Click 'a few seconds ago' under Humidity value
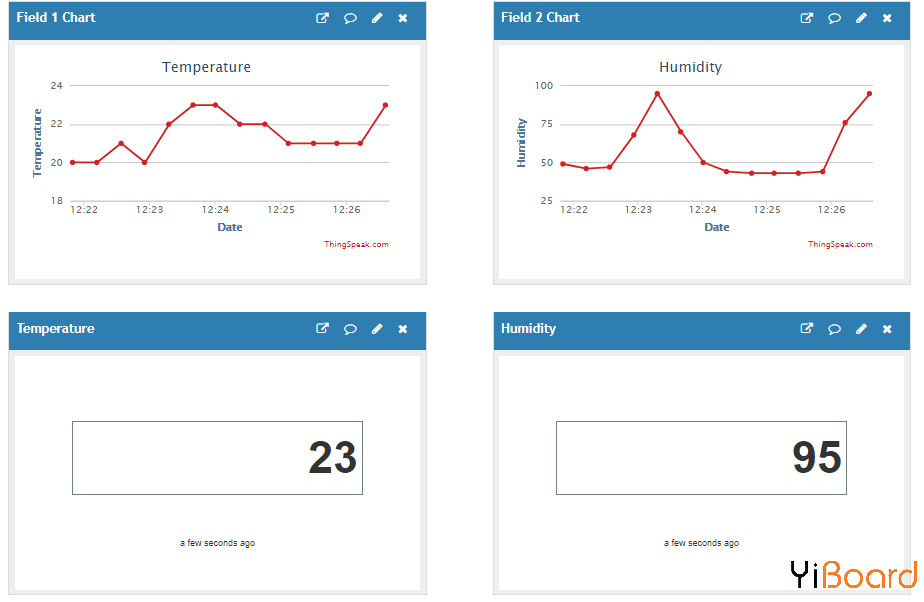924x602 pixels. point(701,543)
